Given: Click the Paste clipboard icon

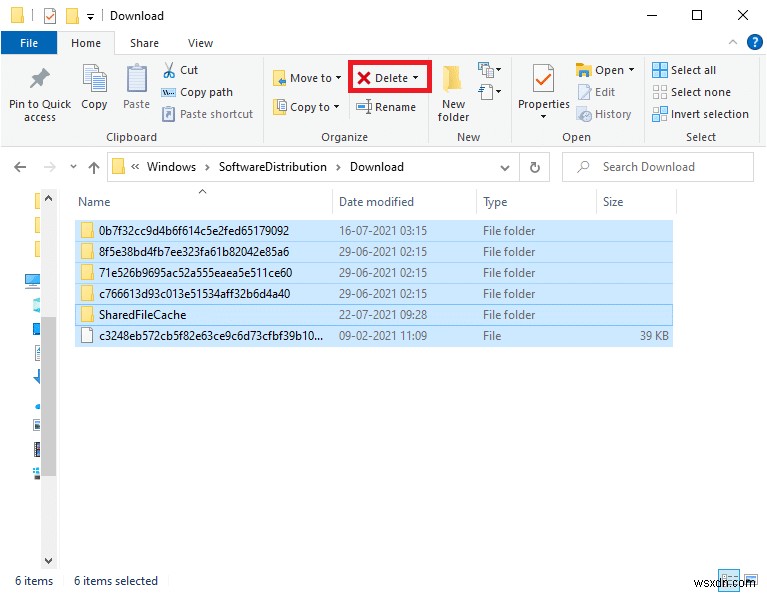Looking at the screenshot, I should pos(136,78).
